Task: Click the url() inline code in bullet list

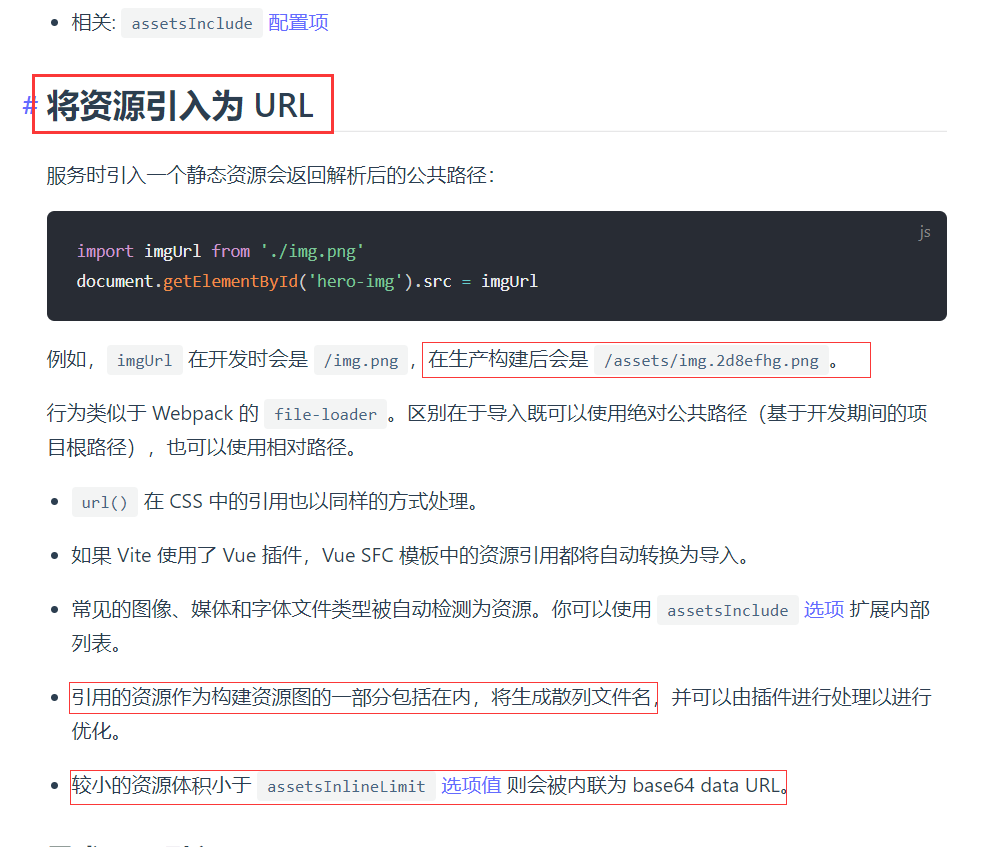Action: [104, 502]
